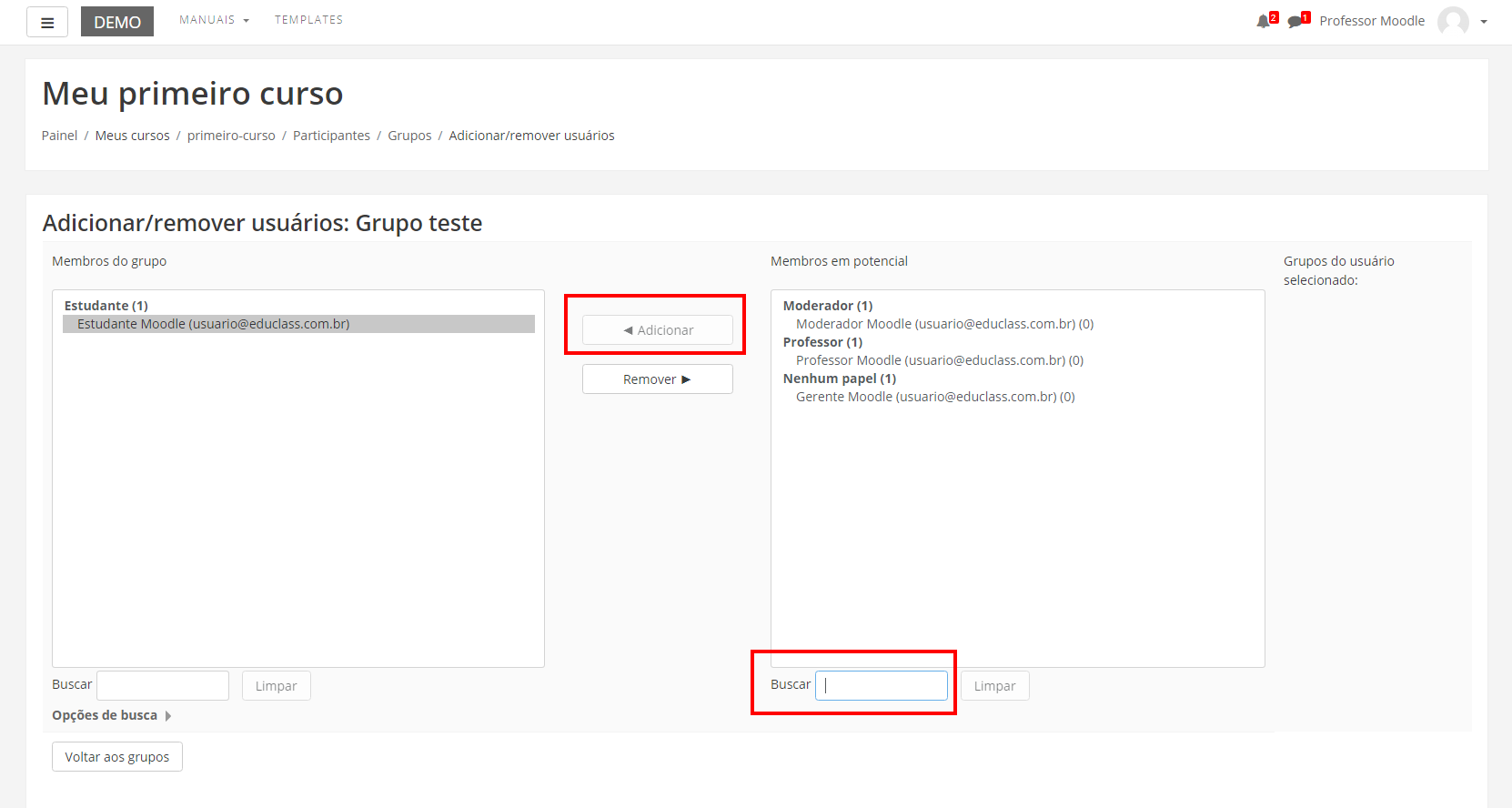Click the Membros do grupo label
The height and width of the screenshot is (808, 1512).
109,261
